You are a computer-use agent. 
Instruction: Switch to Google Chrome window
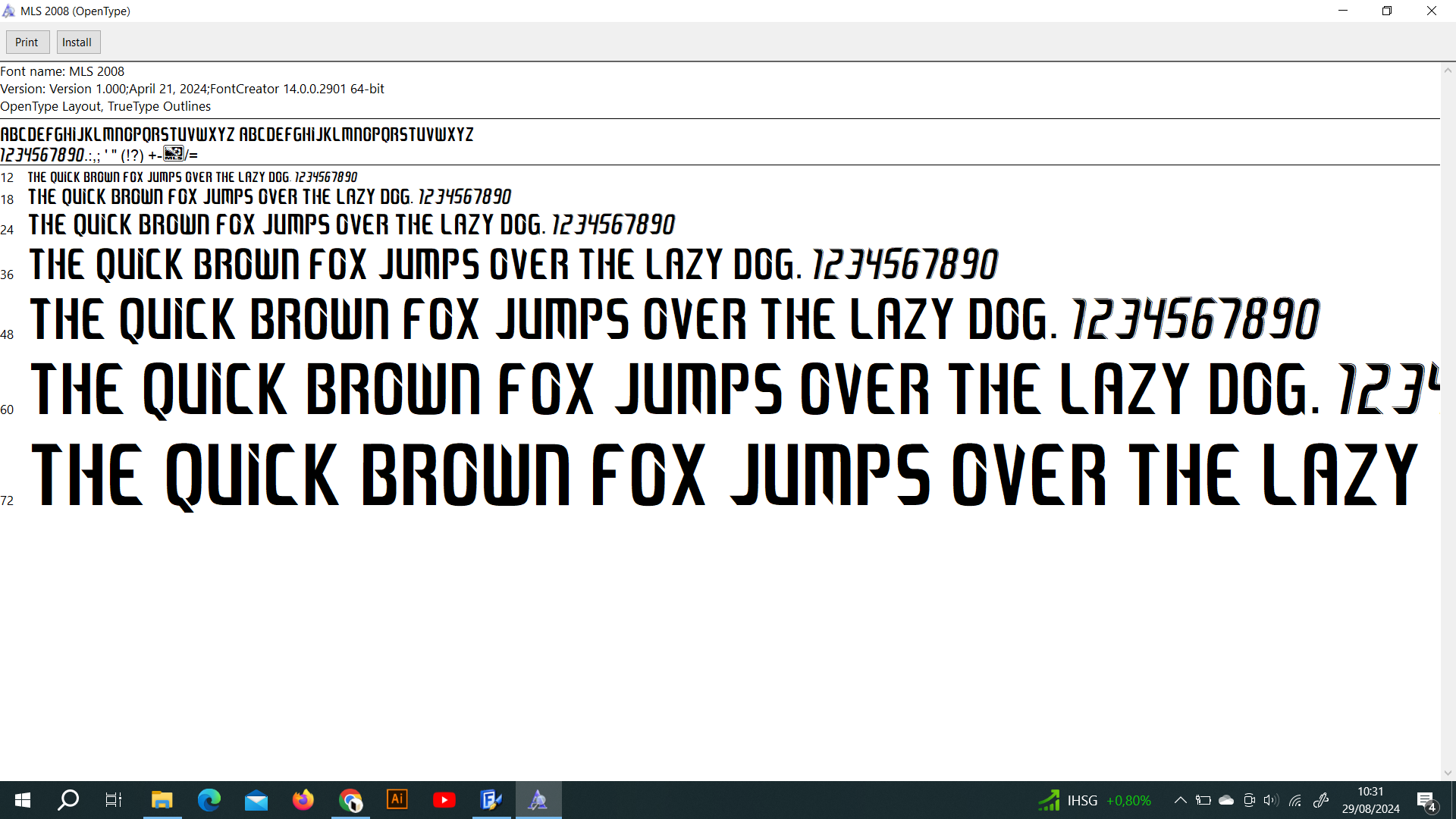pos(350,800)
